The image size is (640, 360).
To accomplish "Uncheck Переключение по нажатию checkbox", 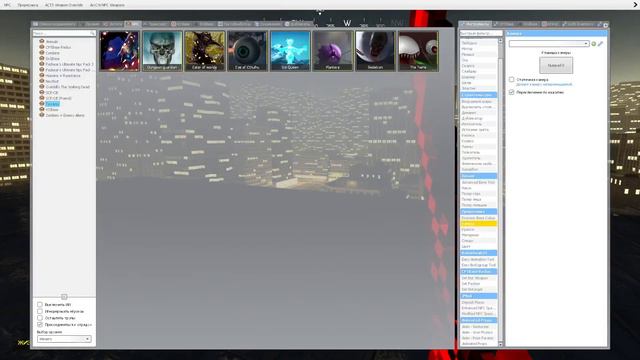I will pos(511,92).
